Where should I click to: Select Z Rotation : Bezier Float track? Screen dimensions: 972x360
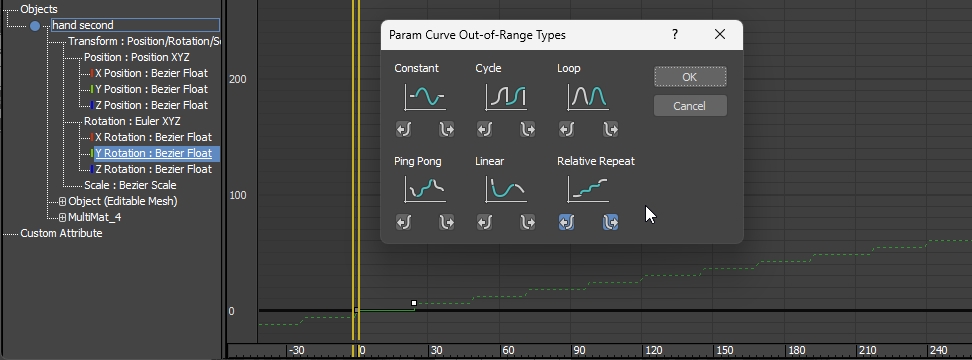[153, 169]
